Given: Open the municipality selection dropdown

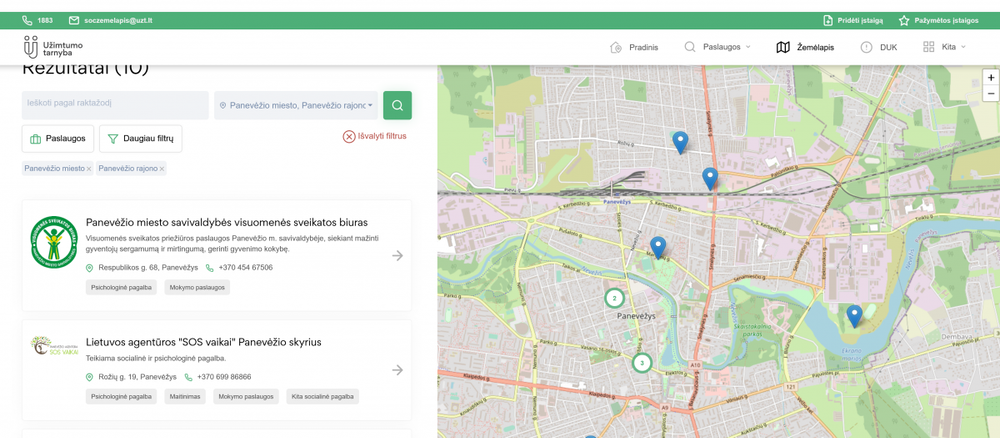Looking at the screenshot, I should pyautogui.click(x=297, y=105).
